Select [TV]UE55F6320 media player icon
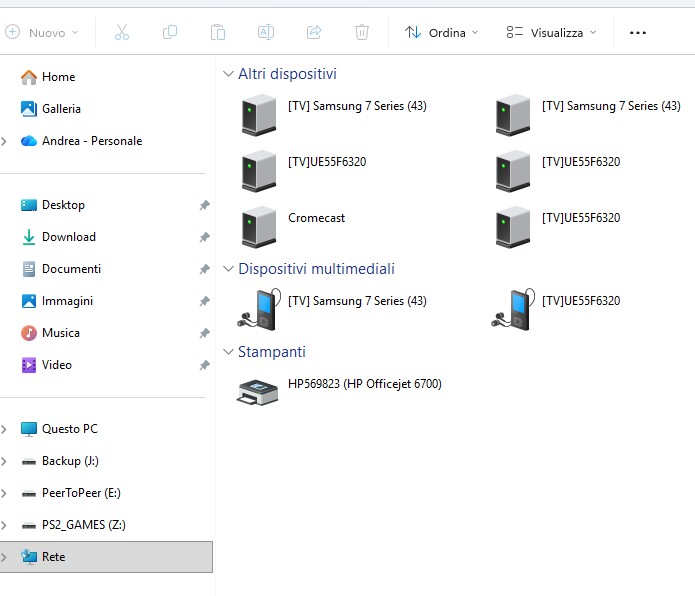Screen dimensions: 695x596 [x=513, y=309]
